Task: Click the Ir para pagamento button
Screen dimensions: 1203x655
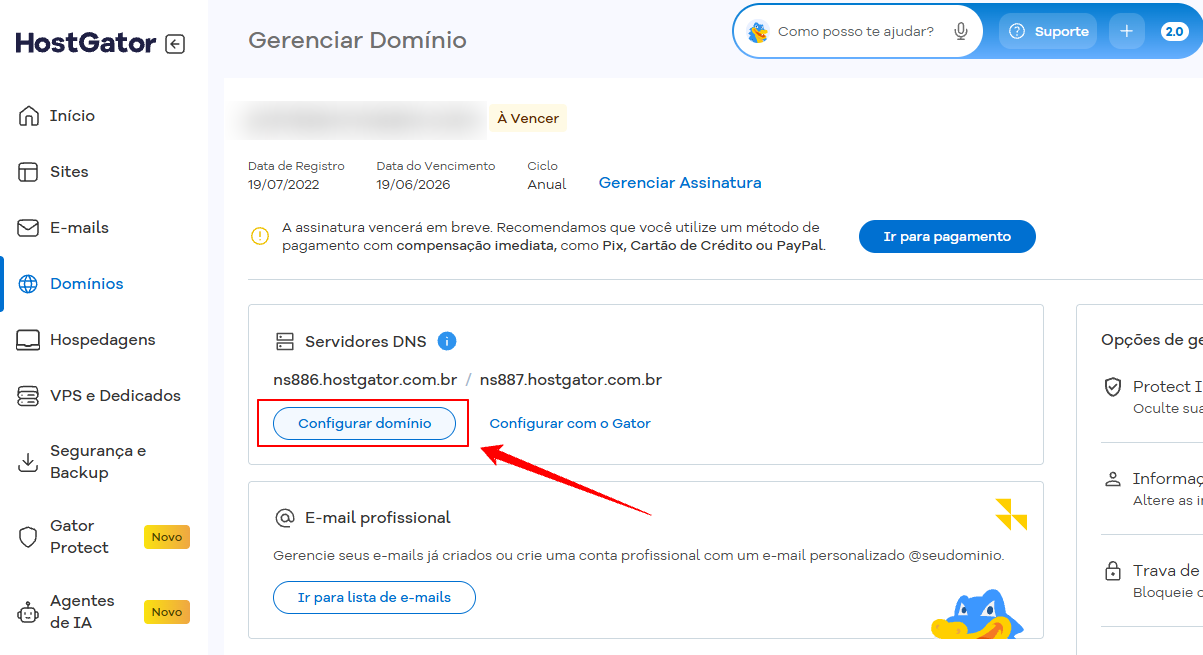Action: pos(947,237)
